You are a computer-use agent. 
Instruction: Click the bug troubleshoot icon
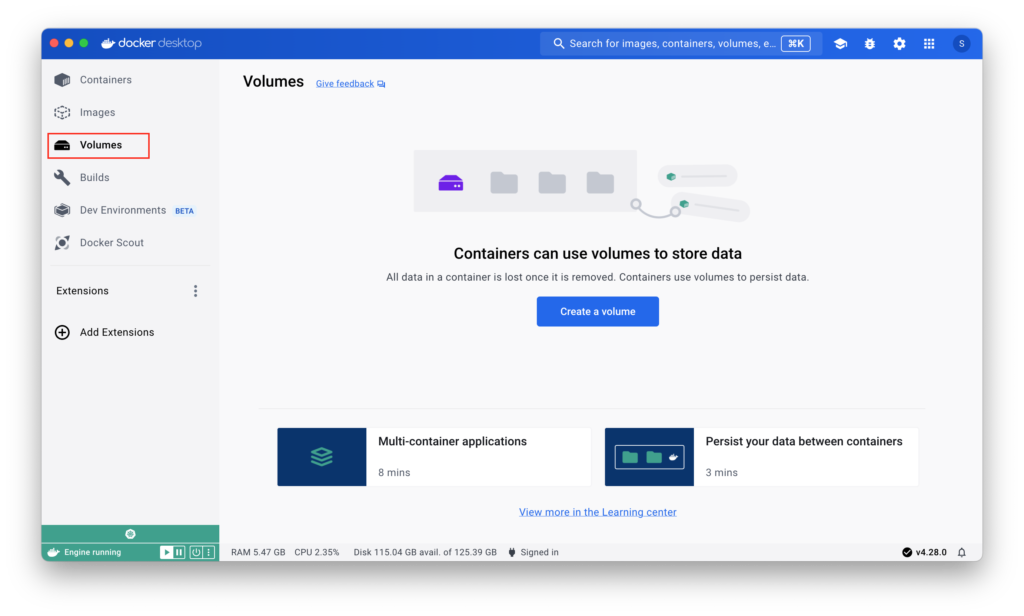[x=869, y=44]
